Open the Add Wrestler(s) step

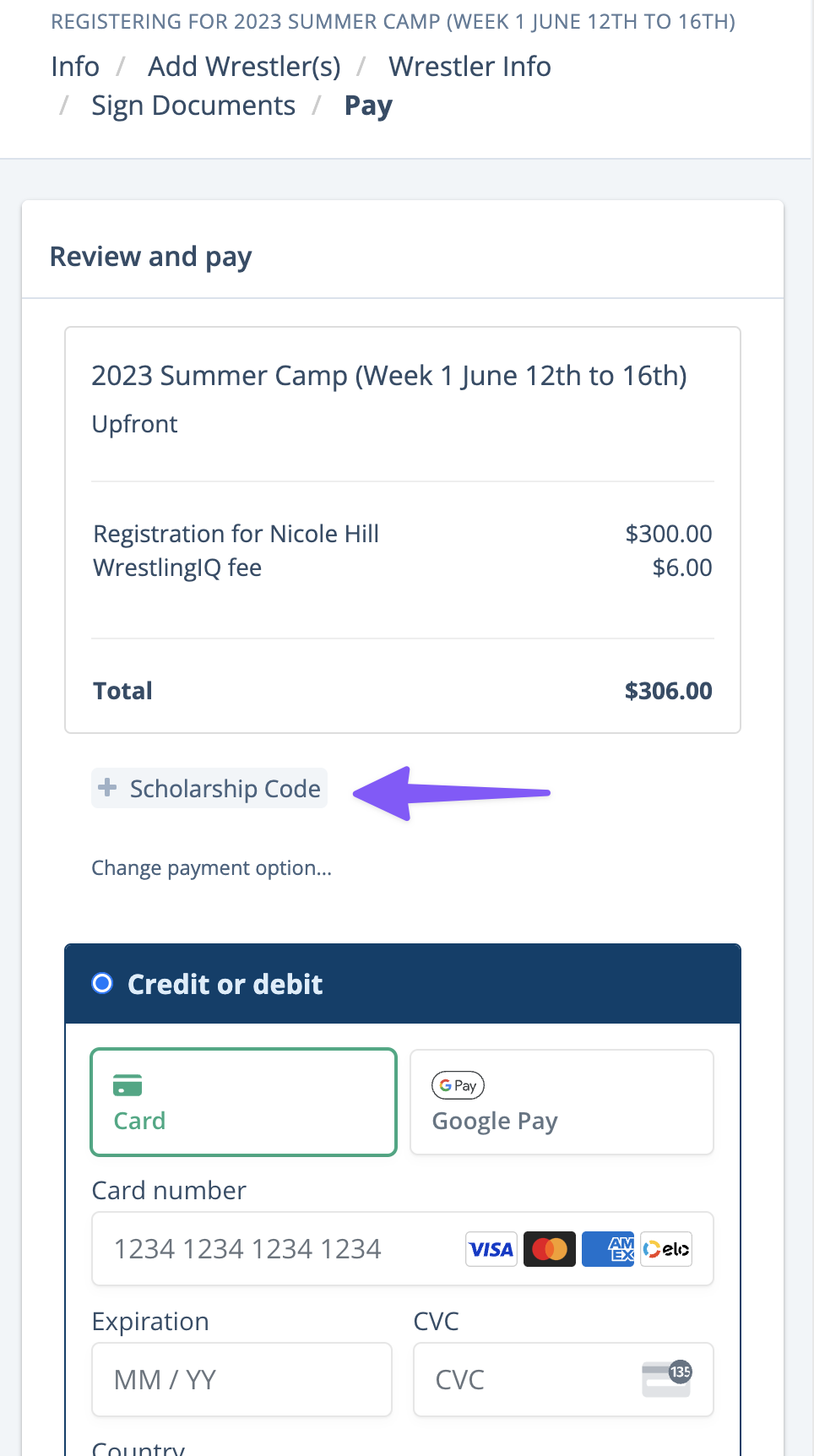tap(244, 66)
